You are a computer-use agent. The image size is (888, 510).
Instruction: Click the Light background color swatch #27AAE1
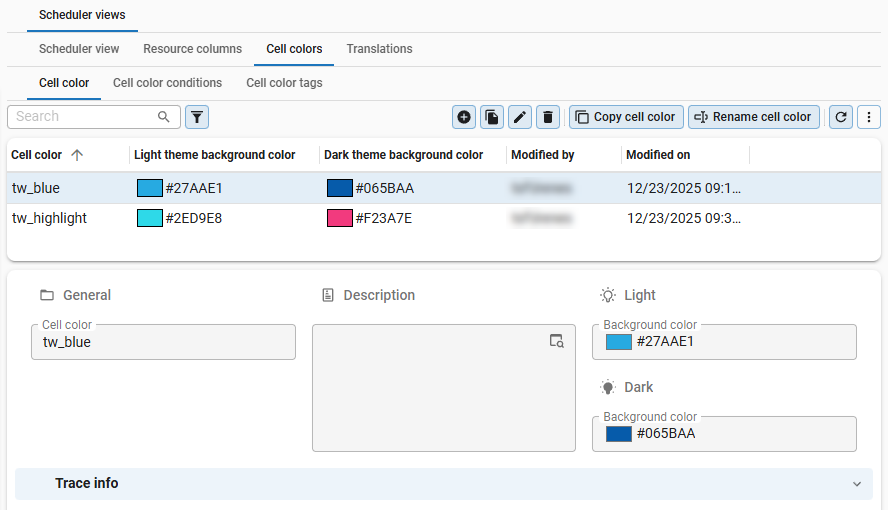619,342
